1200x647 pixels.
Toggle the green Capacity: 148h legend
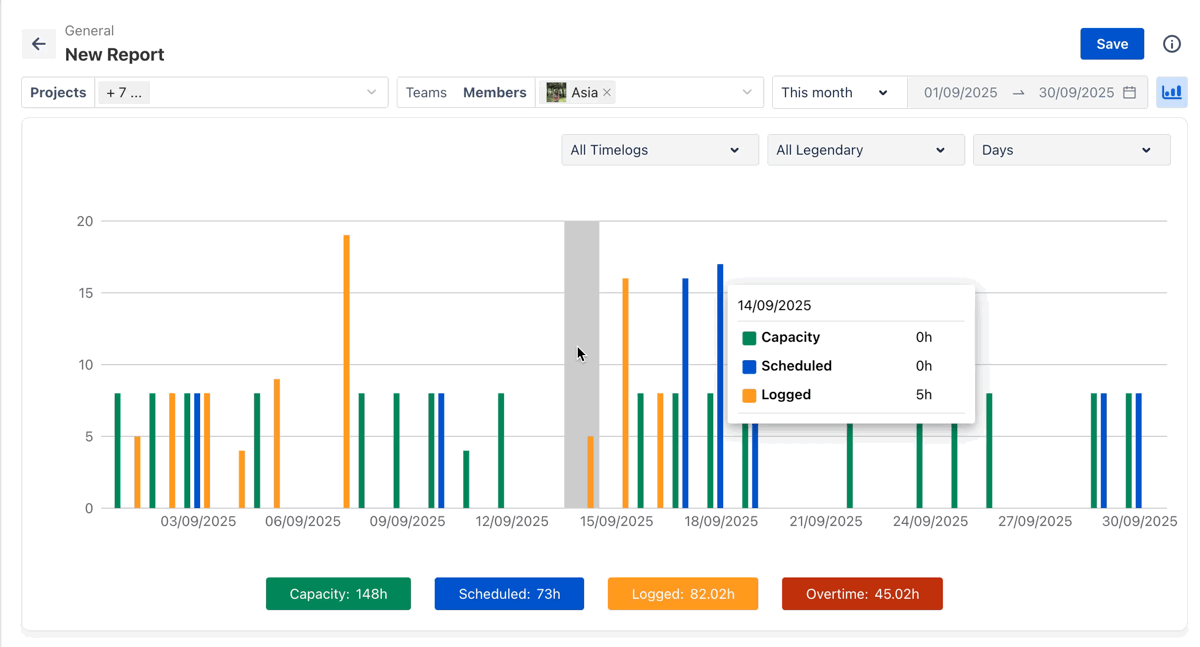pyautogui.click(x=338, y=594)
